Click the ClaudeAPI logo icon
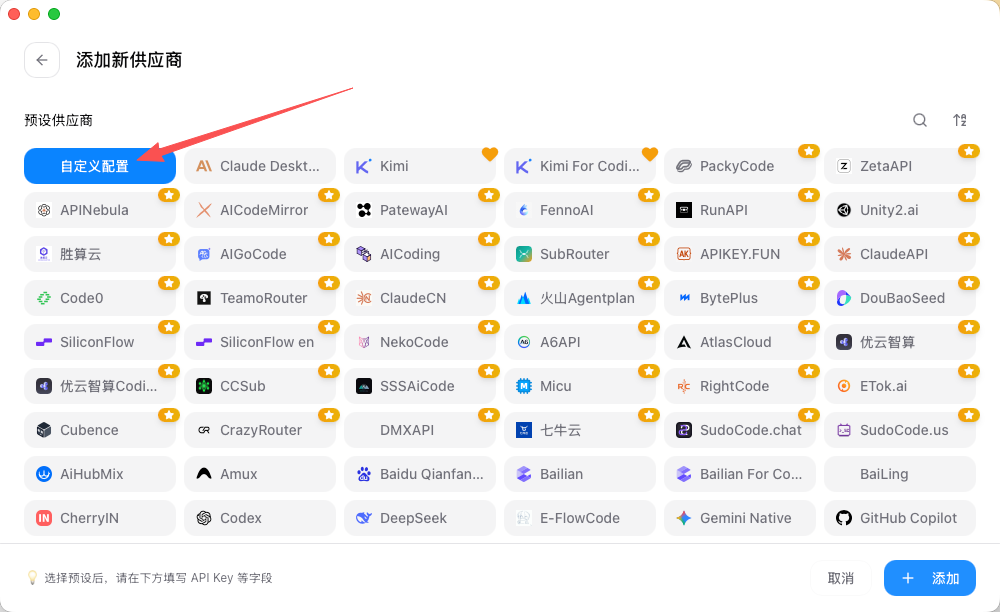 point(844,254)
